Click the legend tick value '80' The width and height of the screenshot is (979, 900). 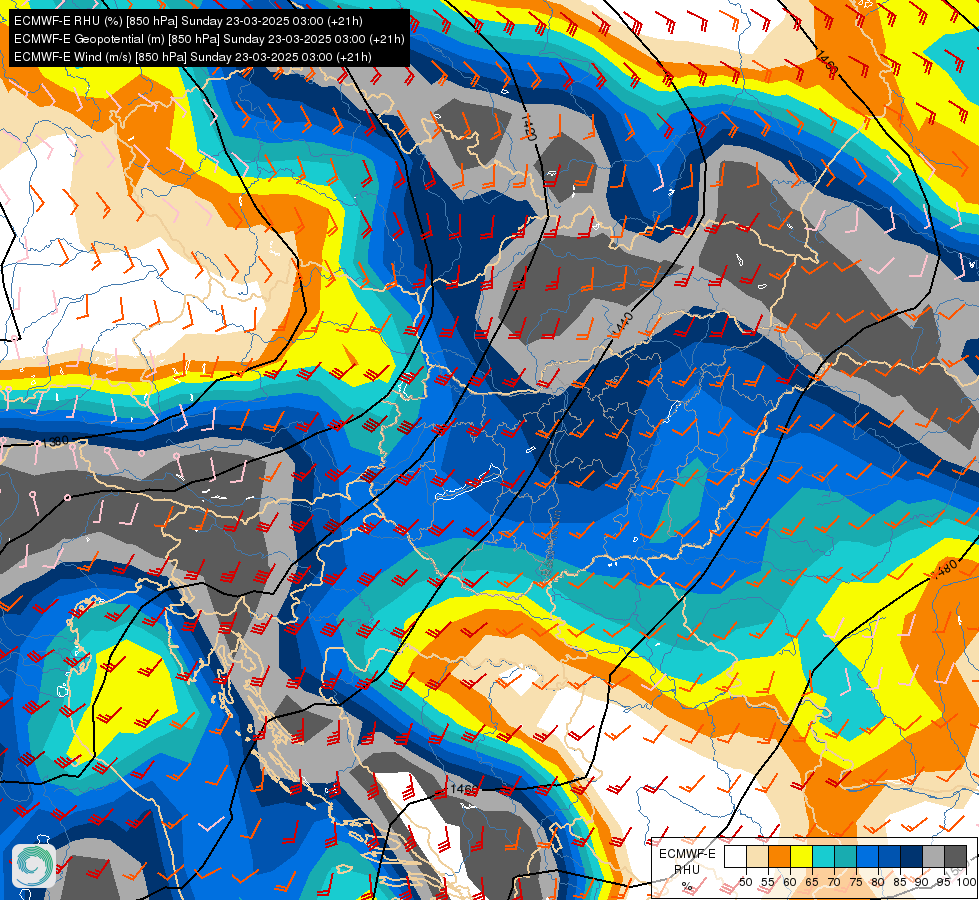[x=878, y=882]
